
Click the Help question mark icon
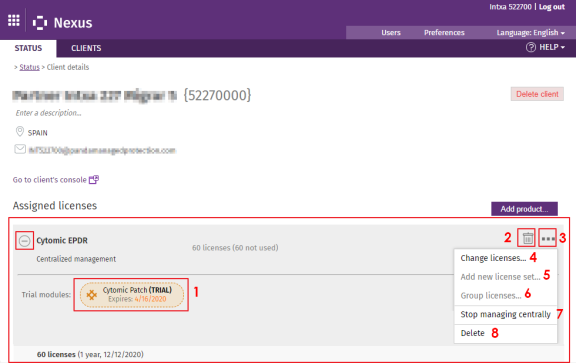[530, 47]
